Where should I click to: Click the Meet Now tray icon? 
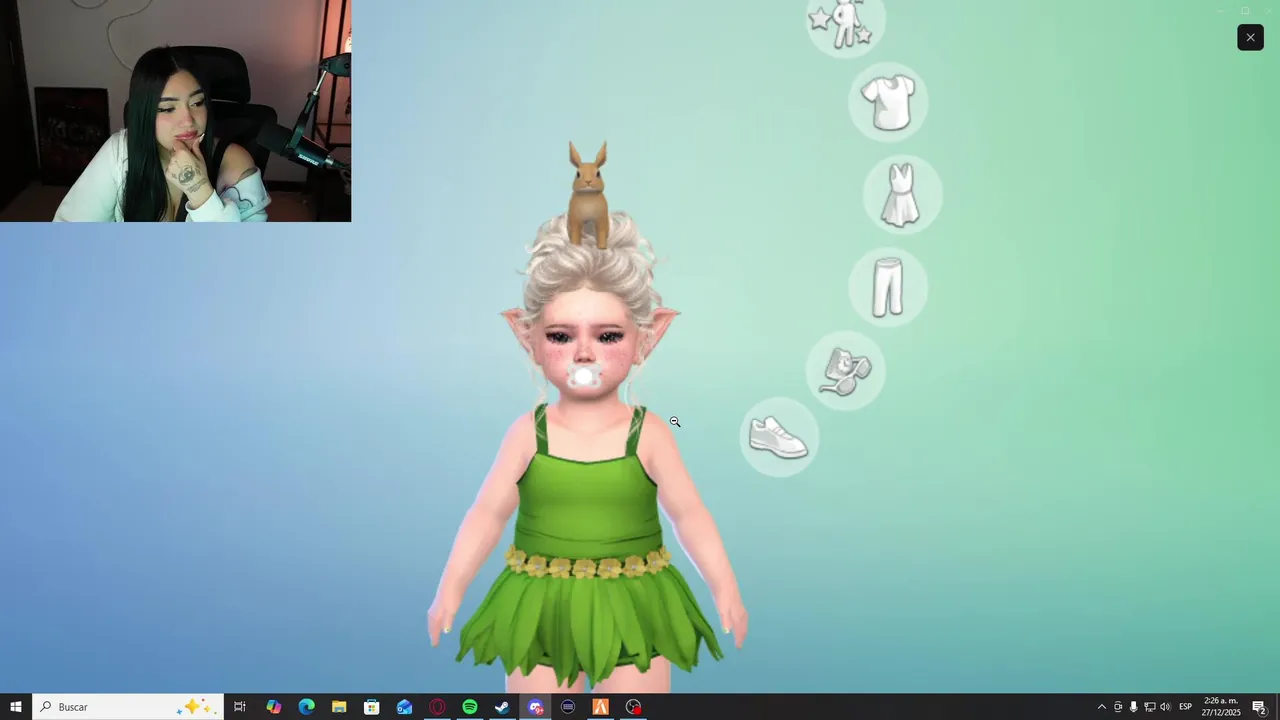pos(1118,707)
